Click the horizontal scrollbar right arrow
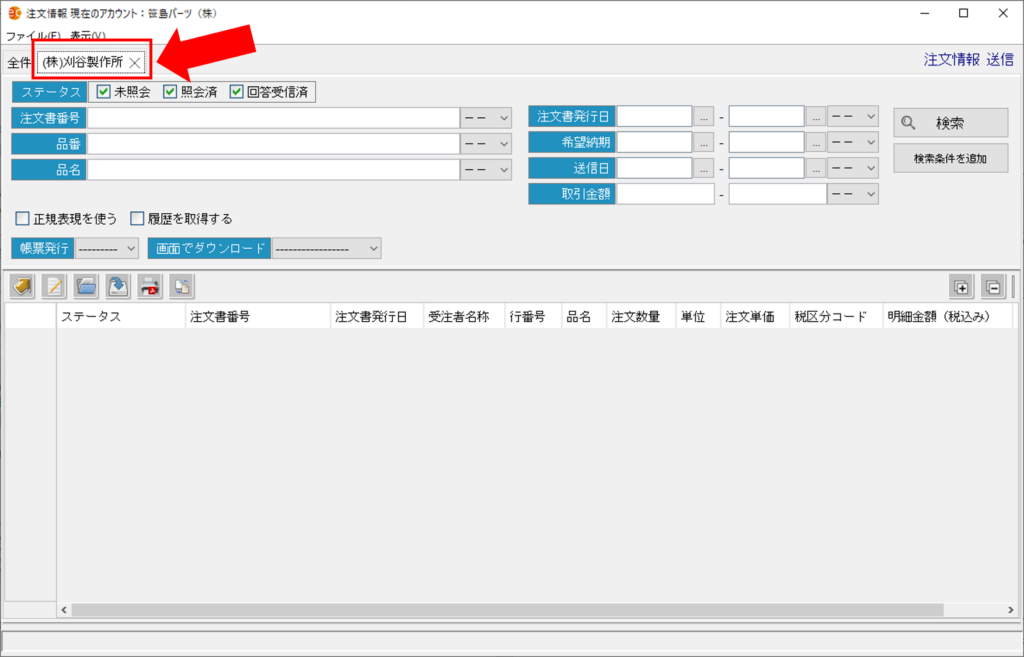1024x657 pixels. click(1010, 610)
